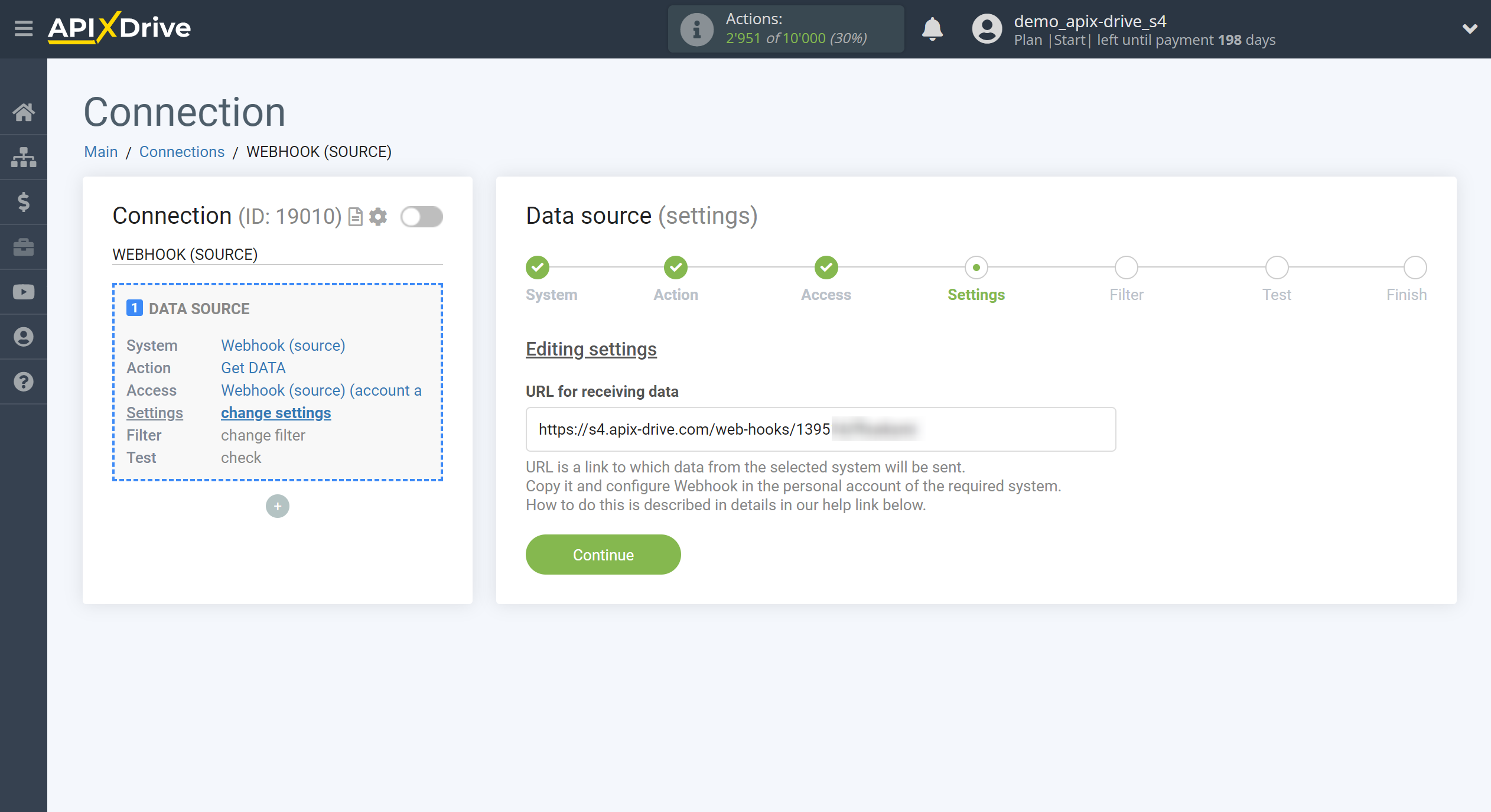Click the connection name WEBHOOK (SOURCE) field
Image resolution: width=1491 pixels, height=812 pixels.
click(277, 255)
